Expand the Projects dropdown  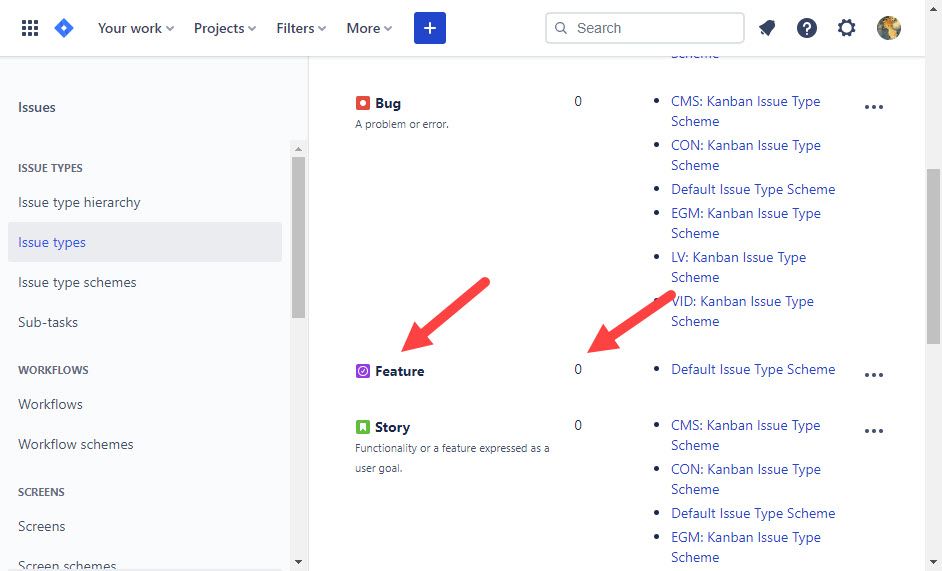coord(225,28)
